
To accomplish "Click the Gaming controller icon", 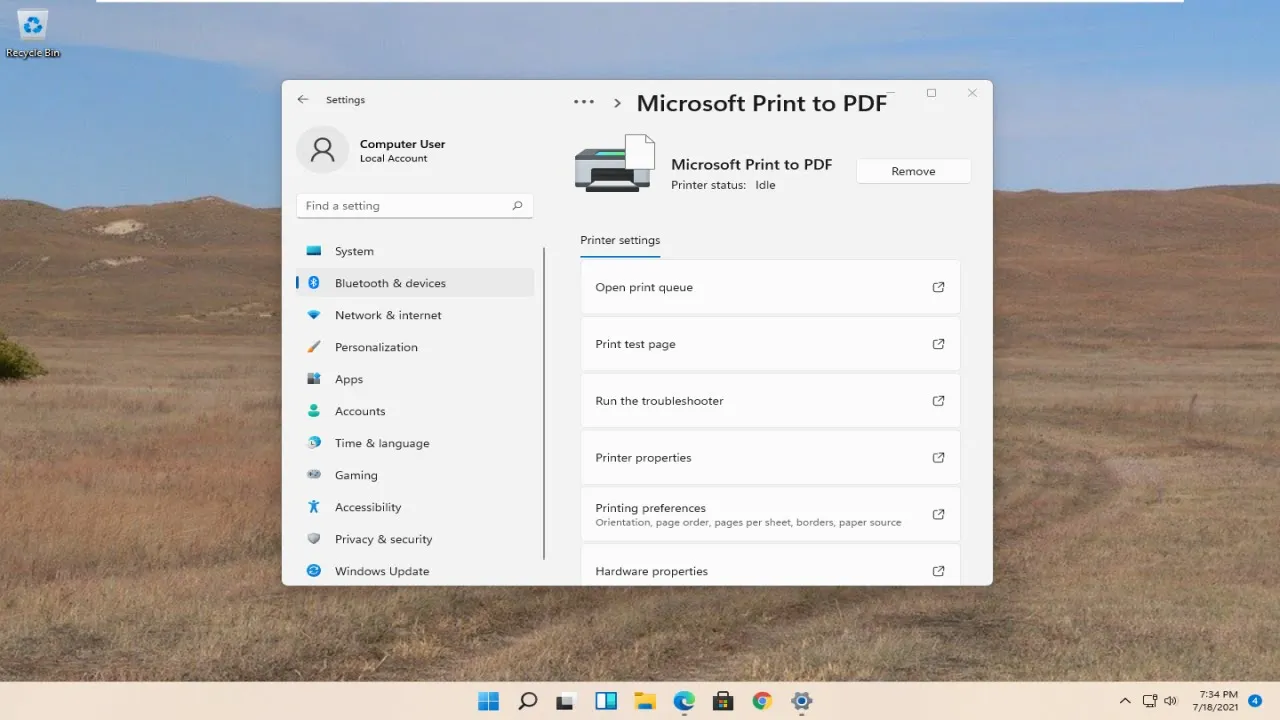I will coord(314,475).
